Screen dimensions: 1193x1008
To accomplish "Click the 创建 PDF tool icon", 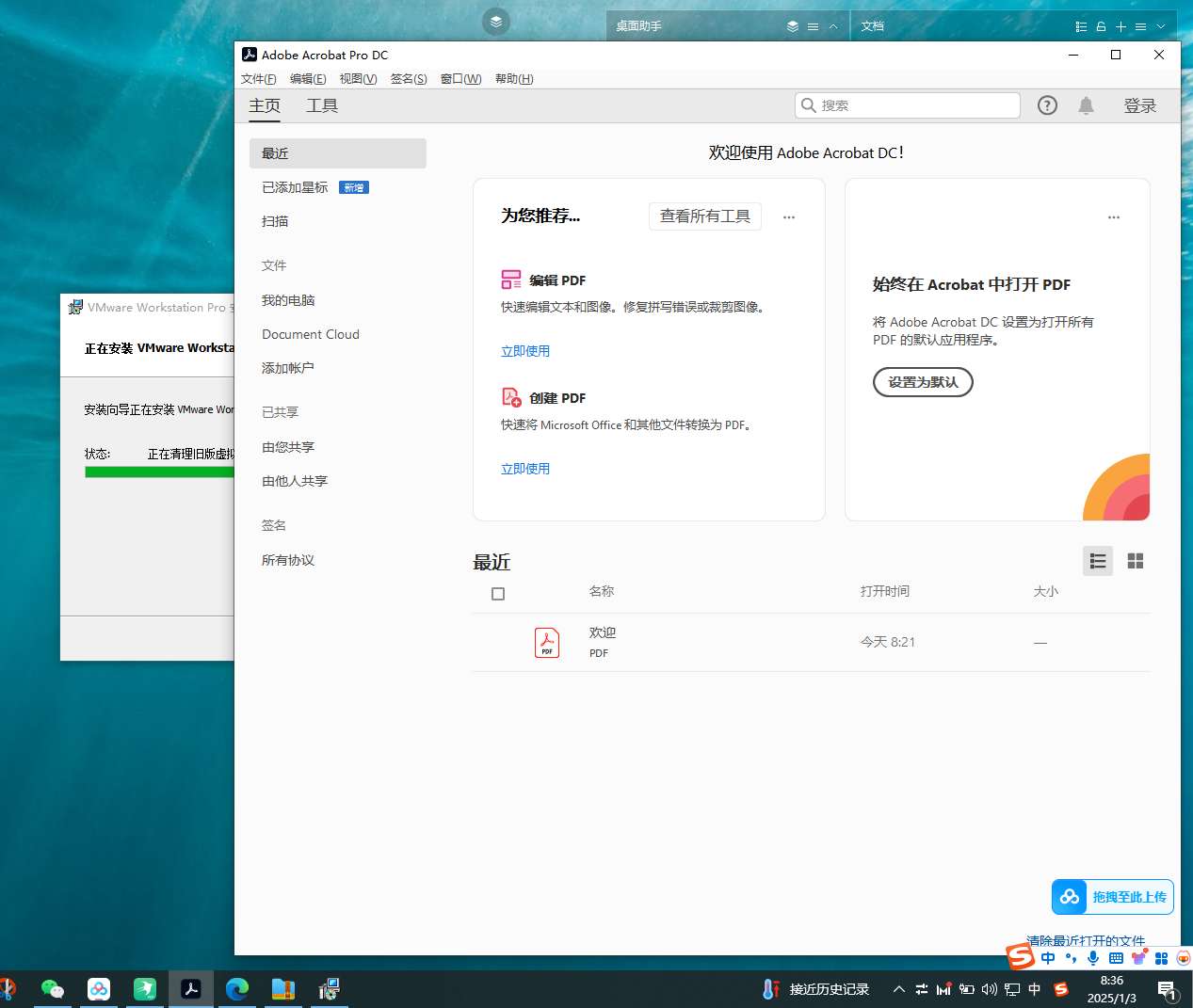I will coord(511,397).
